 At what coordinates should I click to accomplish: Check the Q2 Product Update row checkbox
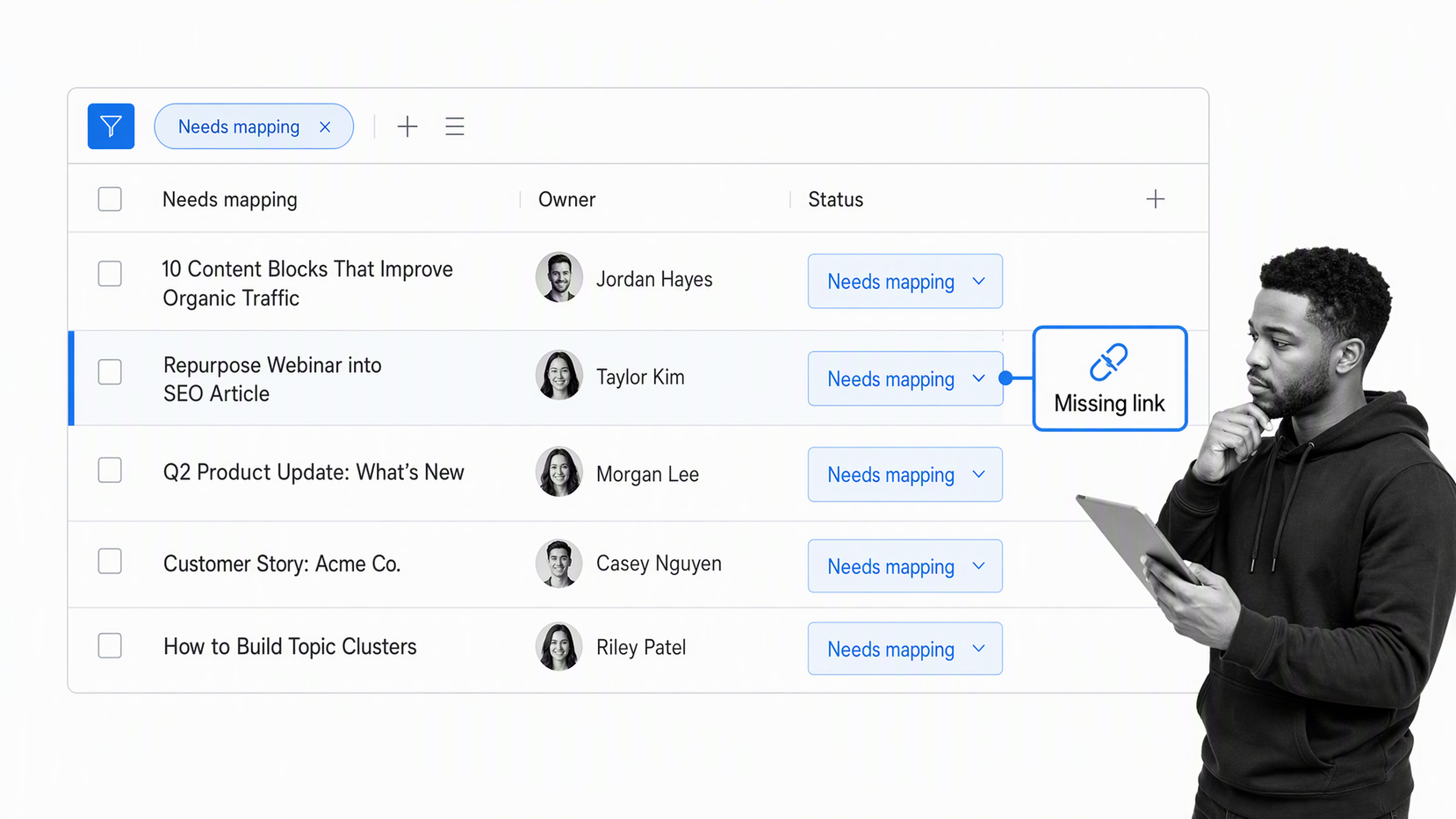(110, 471)
